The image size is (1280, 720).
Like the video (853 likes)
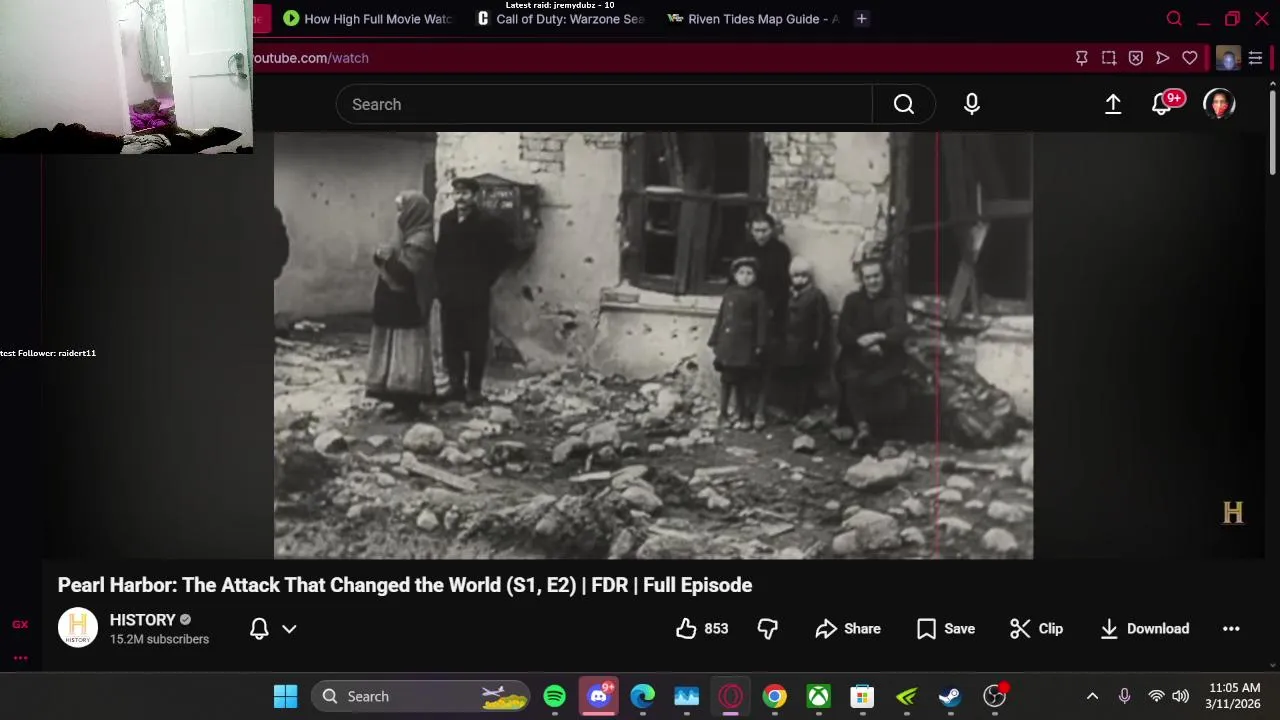(x=702, y=629)
